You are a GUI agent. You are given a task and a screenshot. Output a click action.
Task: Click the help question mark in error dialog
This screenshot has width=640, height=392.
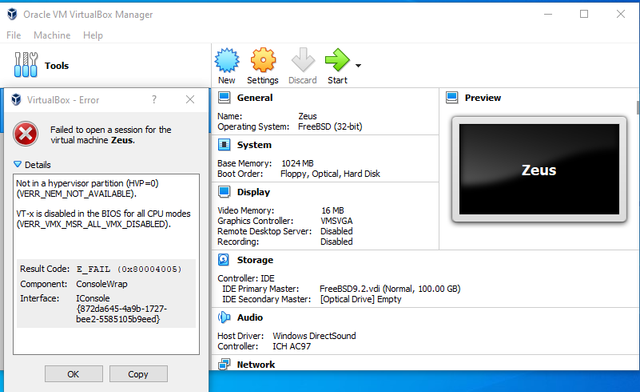tap(154, 99)
